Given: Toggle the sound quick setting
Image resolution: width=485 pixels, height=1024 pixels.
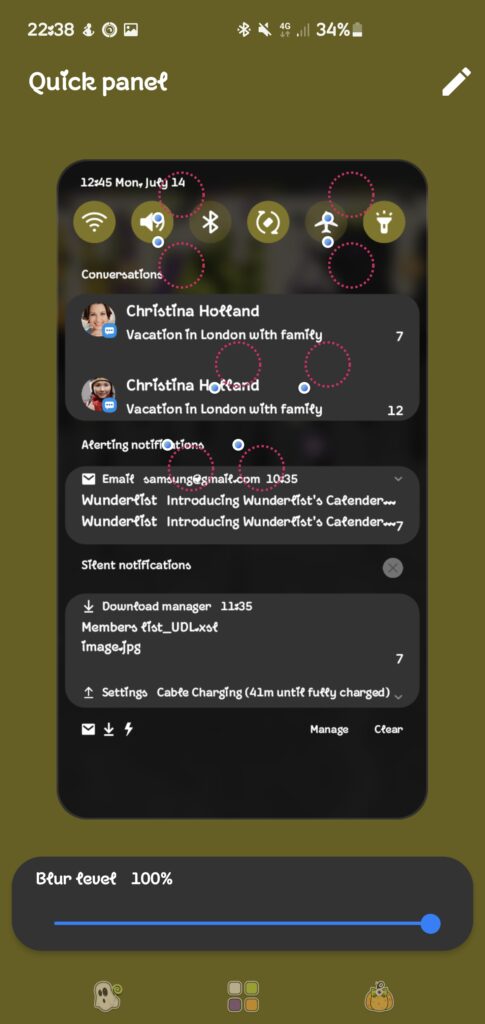Looking at the screenshot, I should (152, 223).
